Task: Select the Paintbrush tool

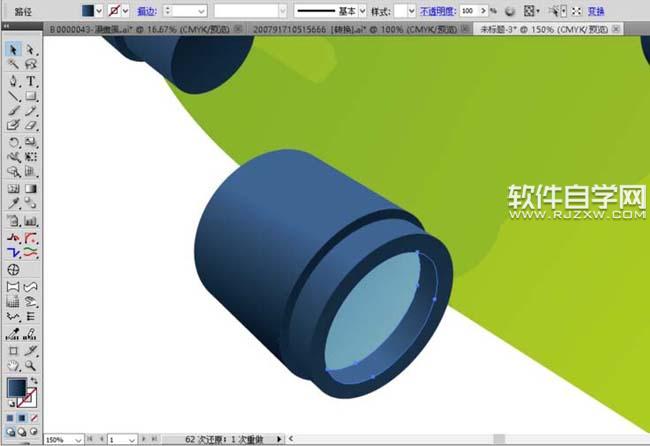Action: [x=13, y=111]
